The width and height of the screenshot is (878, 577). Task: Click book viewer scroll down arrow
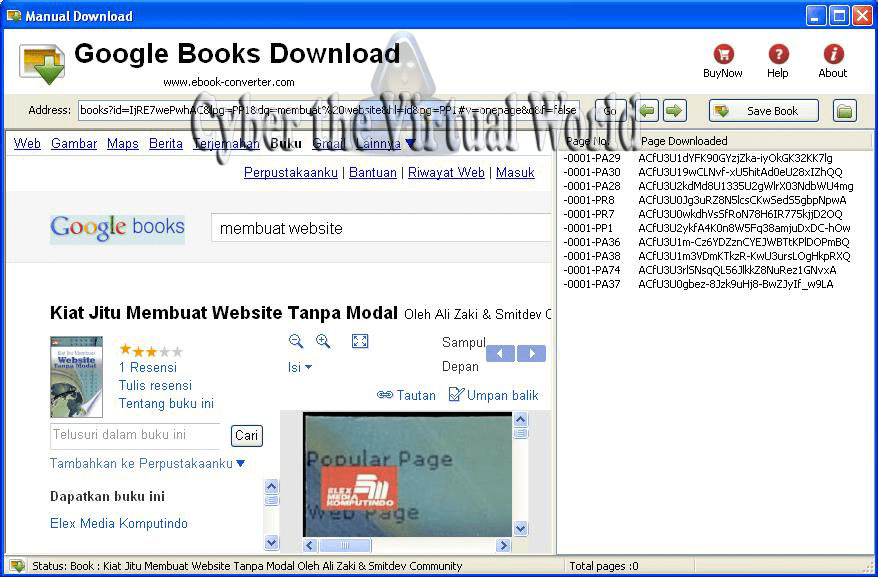point(521,528)
